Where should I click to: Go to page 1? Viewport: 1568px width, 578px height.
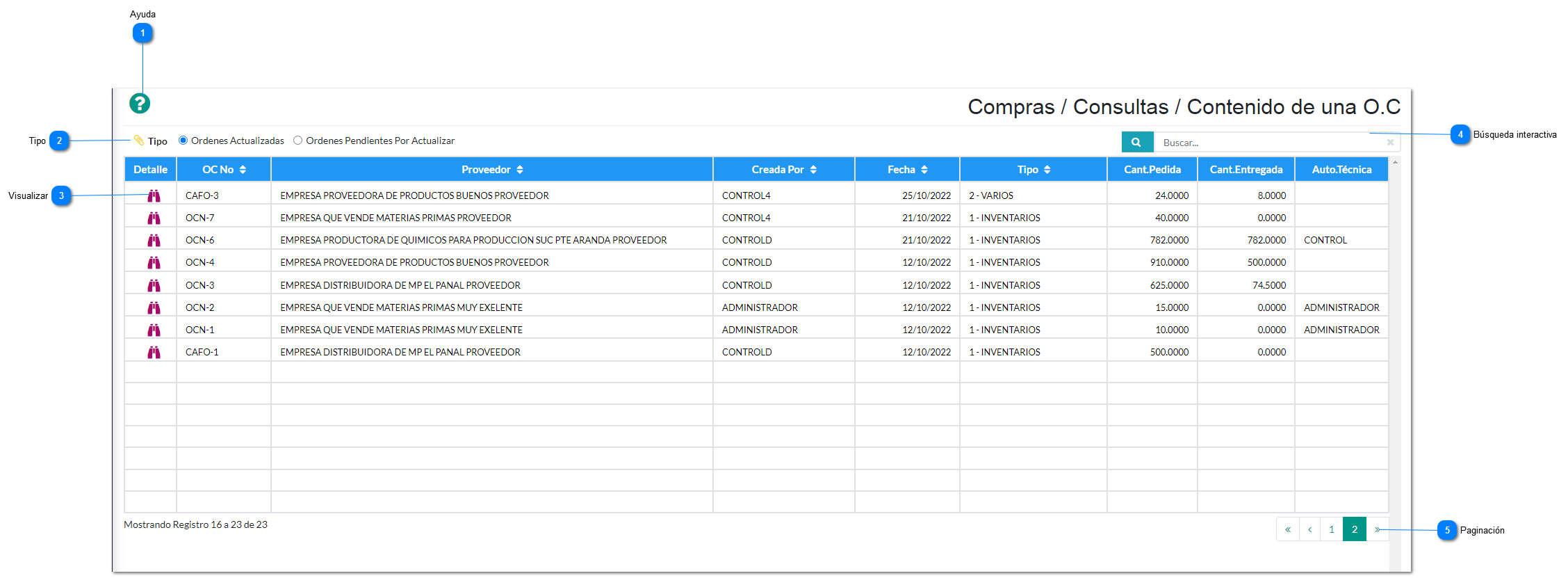point(1332,529)
